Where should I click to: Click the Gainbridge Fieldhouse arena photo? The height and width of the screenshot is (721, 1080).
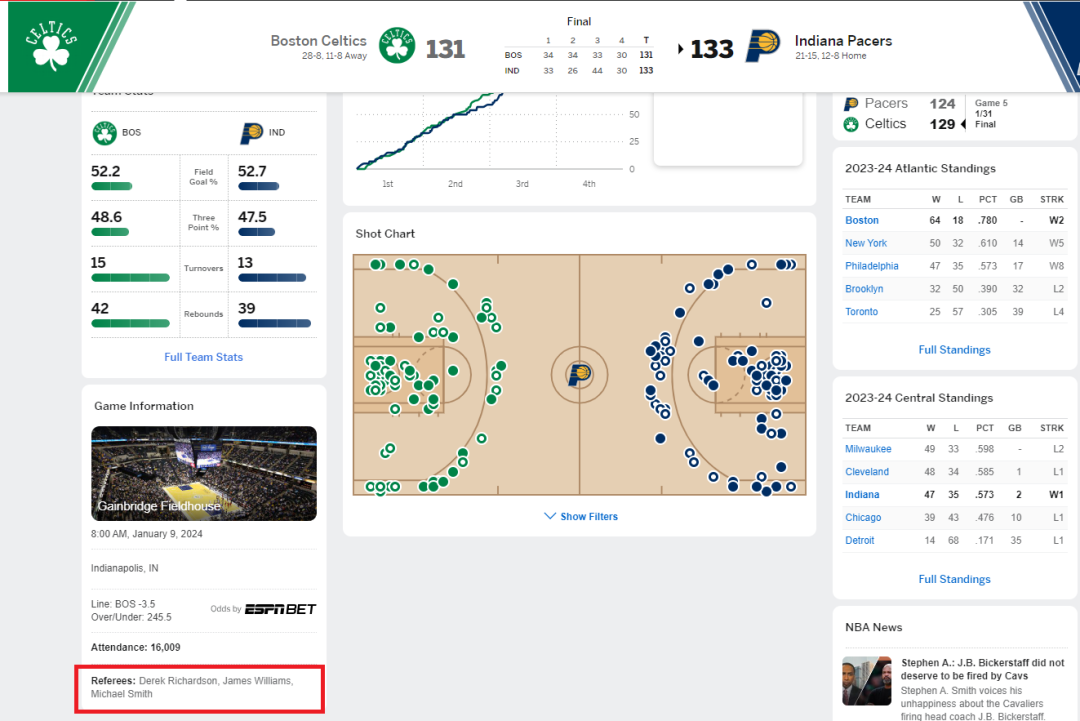pos(204,473)
